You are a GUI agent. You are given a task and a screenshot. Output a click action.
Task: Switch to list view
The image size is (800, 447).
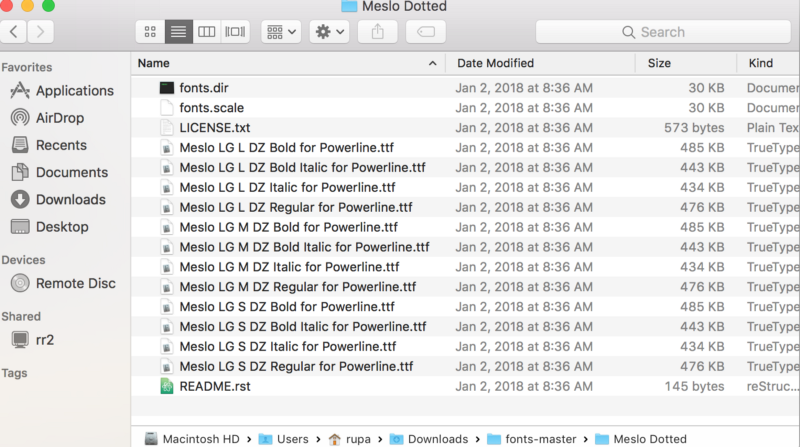coord(178,32)
